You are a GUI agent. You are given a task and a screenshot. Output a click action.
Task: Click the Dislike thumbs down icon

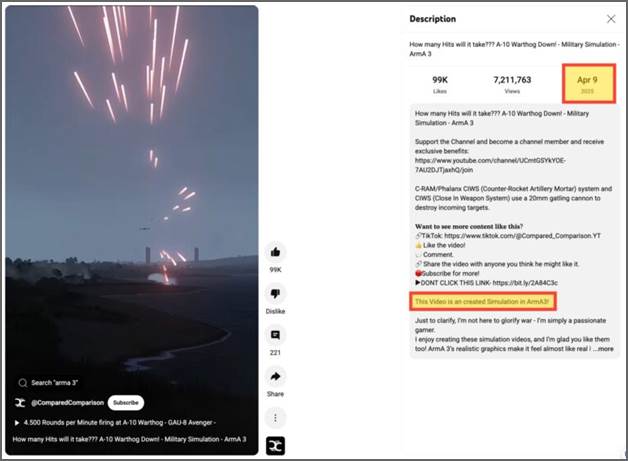(x=275, y=294)
